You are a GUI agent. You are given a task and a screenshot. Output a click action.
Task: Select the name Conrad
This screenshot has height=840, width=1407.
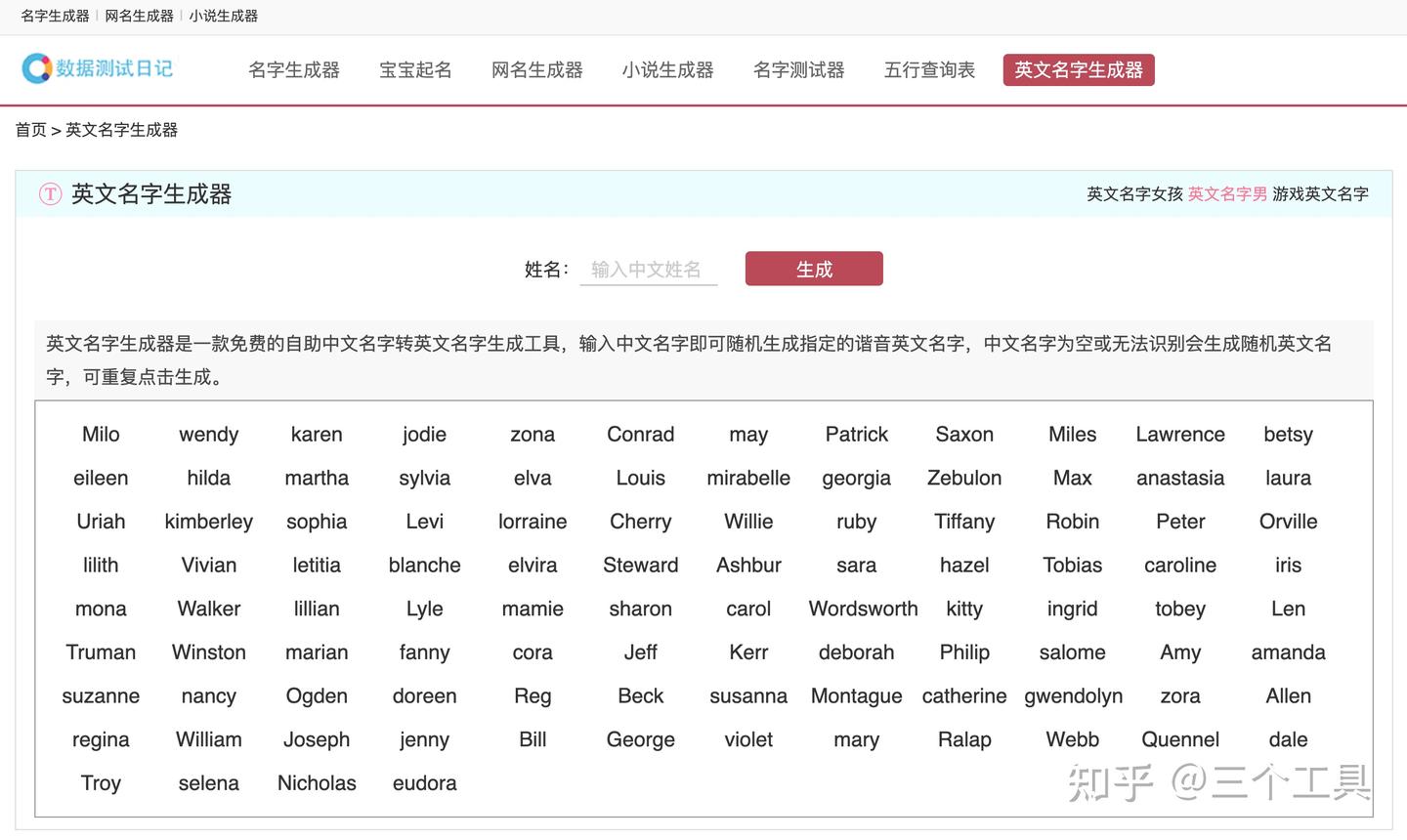pos(641,435)
